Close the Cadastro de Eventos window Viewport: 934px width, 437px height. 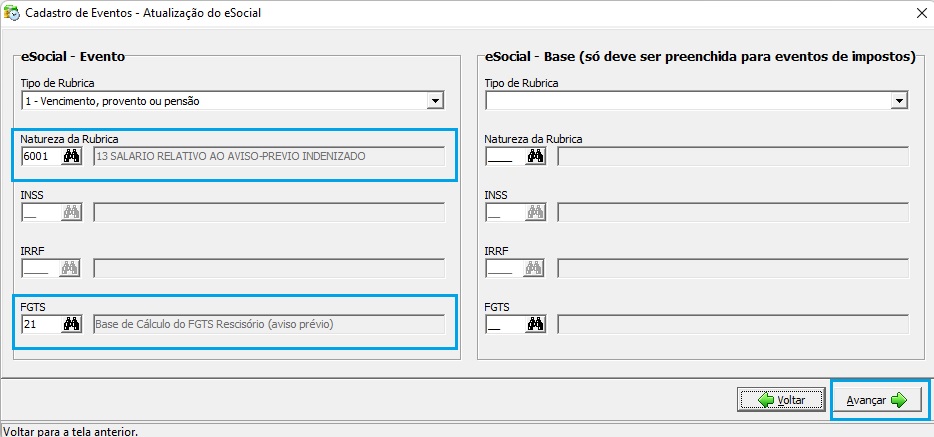click(x=921, y=13)
